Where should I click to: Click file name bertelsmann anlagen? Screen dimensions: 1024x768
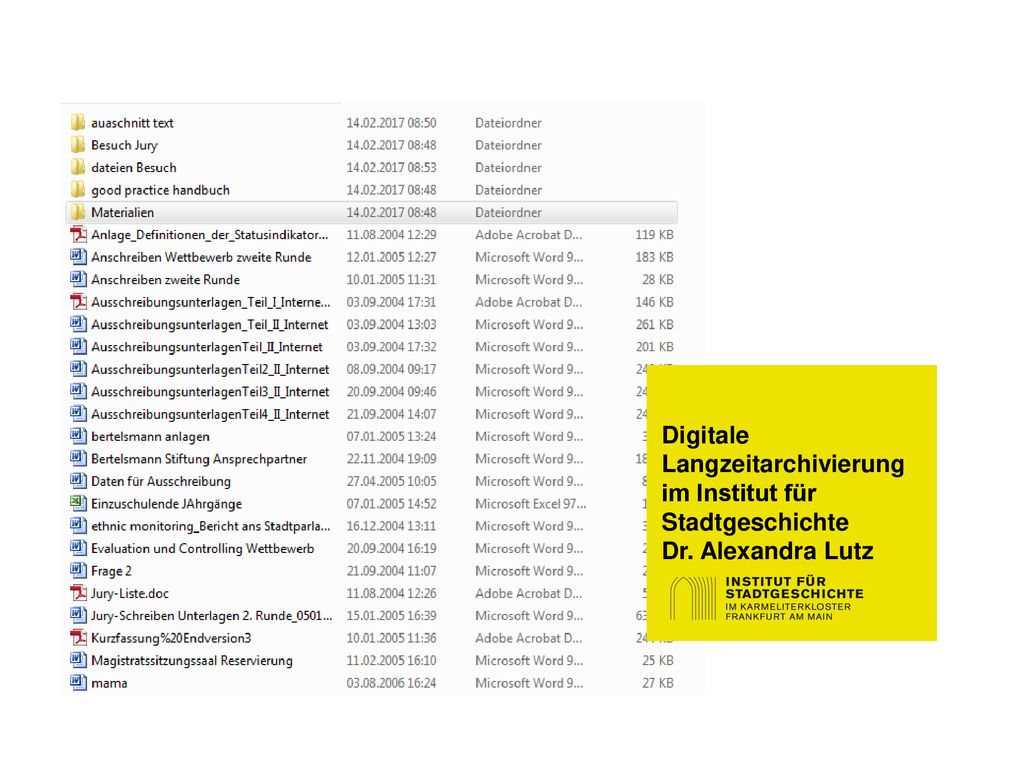150,437
